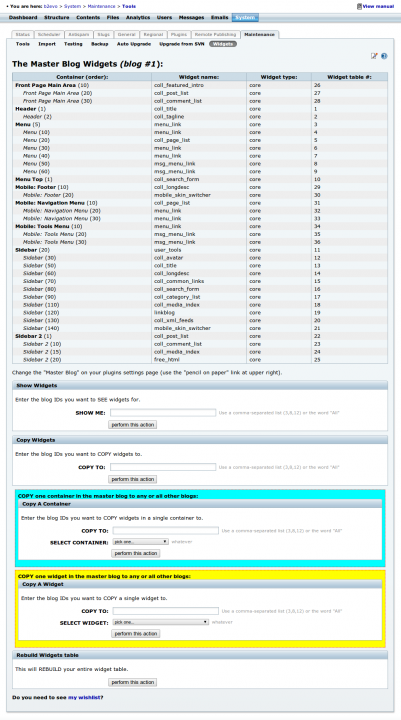Open the Analytics menu
This screenshot has height=720, width=401.
click(138, 17)
